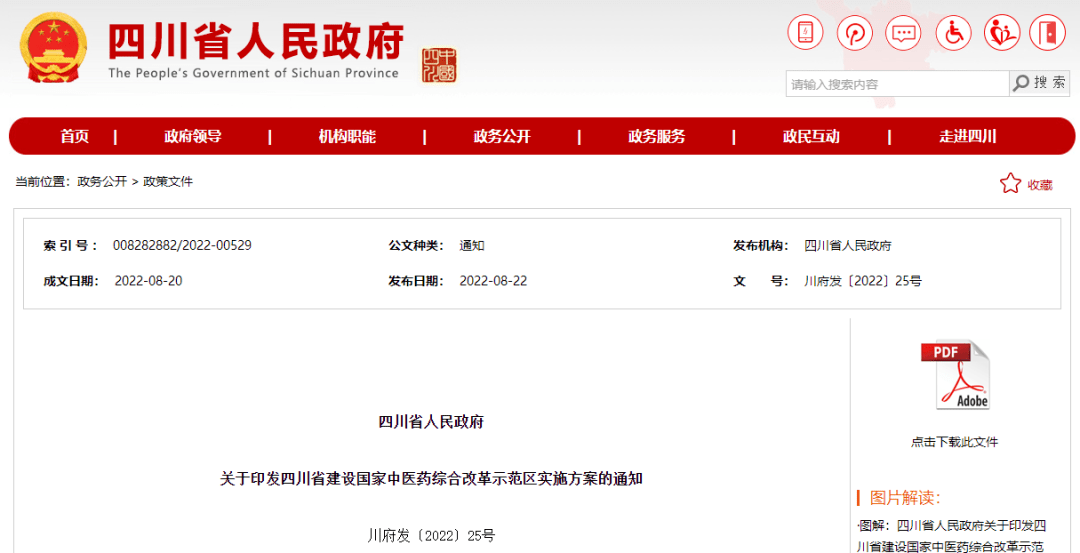Go to 首页 in navigation bar
Screen dimensions: 1080x553
click(74, 137)
